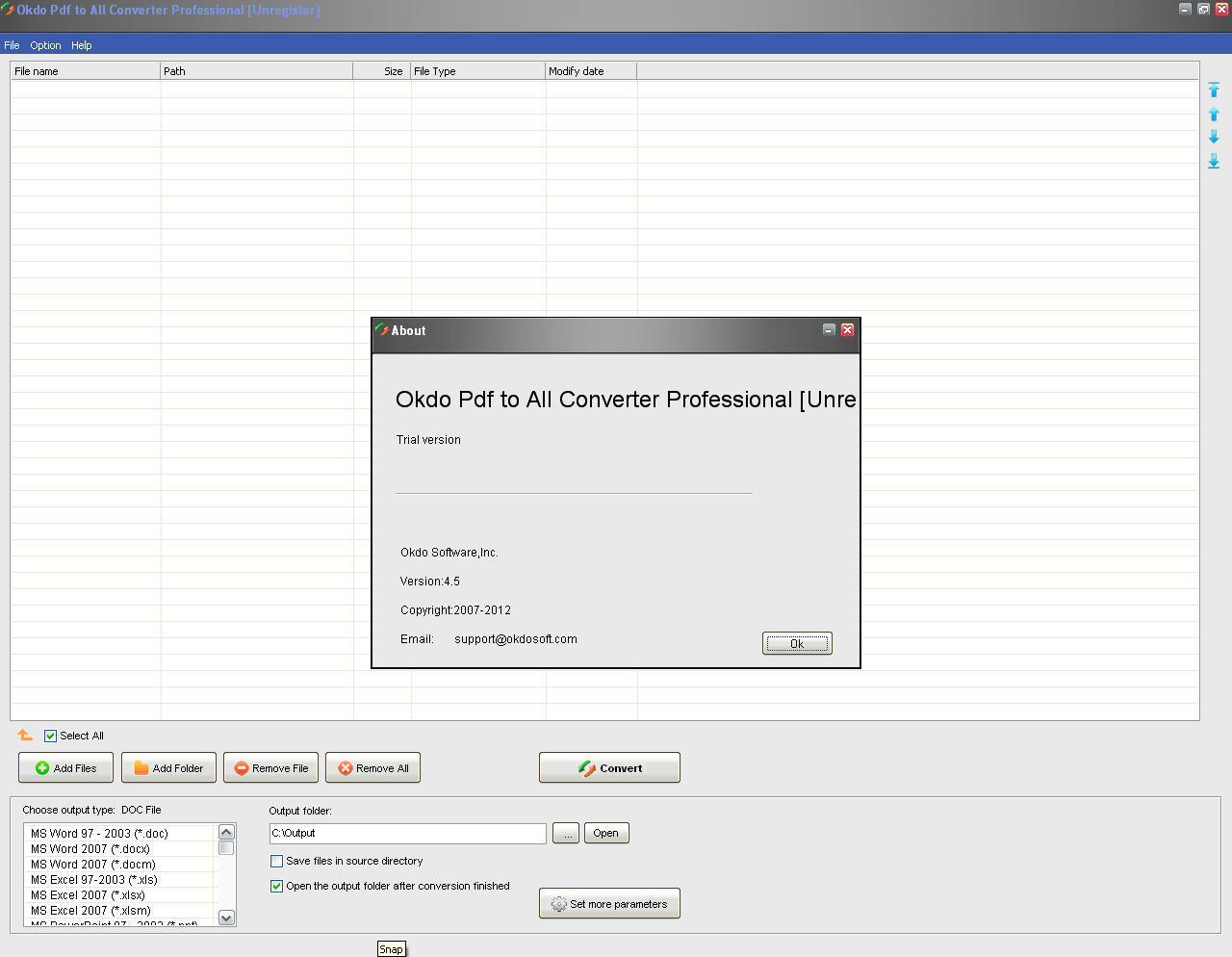Toggle the Select All checkbox
Viewport: 1232px width, 957px height.
point(51,736)
